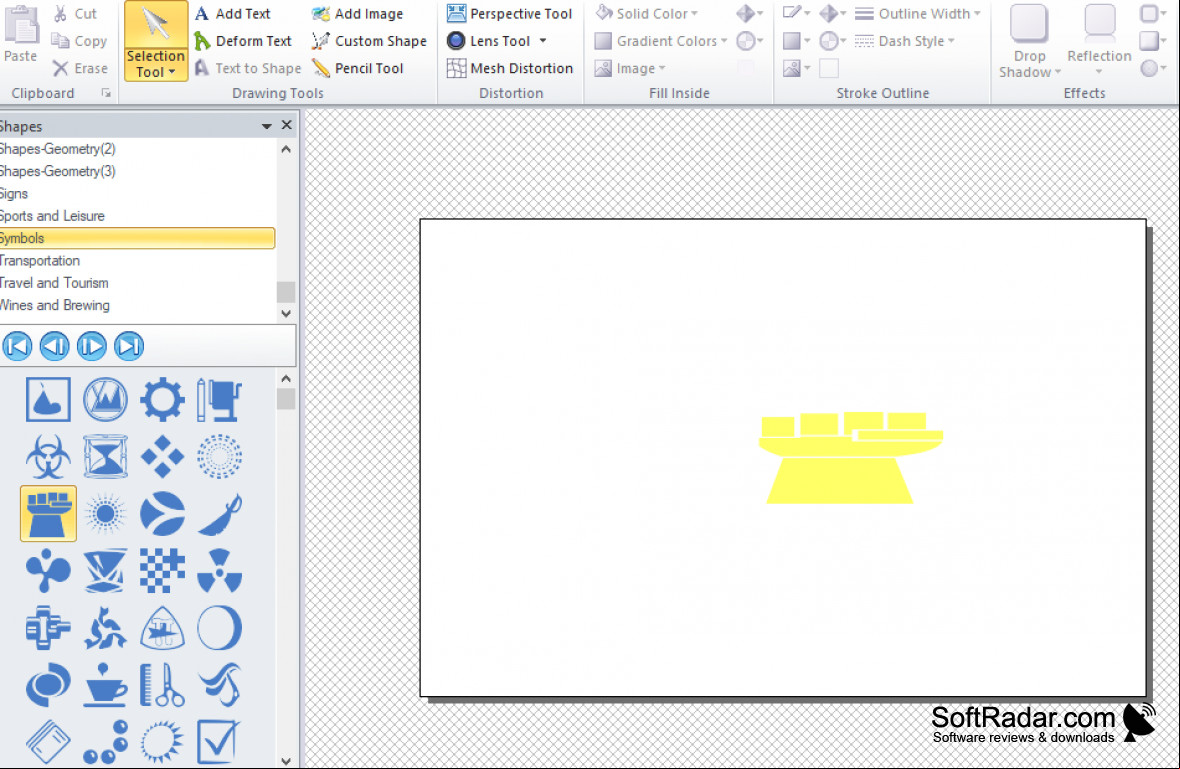Pick the mountain in circle shape
Viewport: 1180px width, 769px height.
[x=105, y=400]
